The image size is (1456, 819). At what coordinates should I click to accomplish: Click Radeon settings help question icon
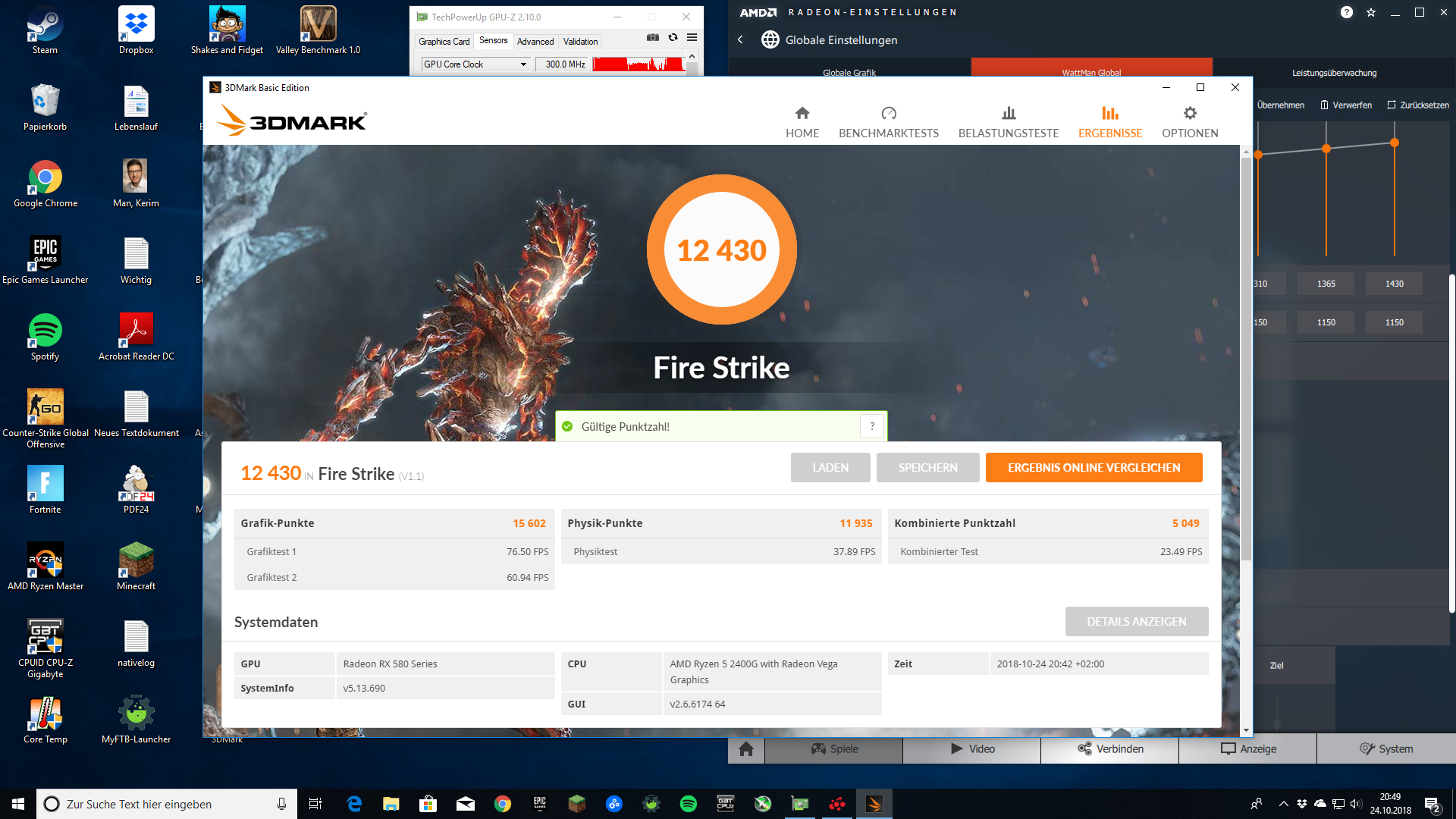(1346, 12)
